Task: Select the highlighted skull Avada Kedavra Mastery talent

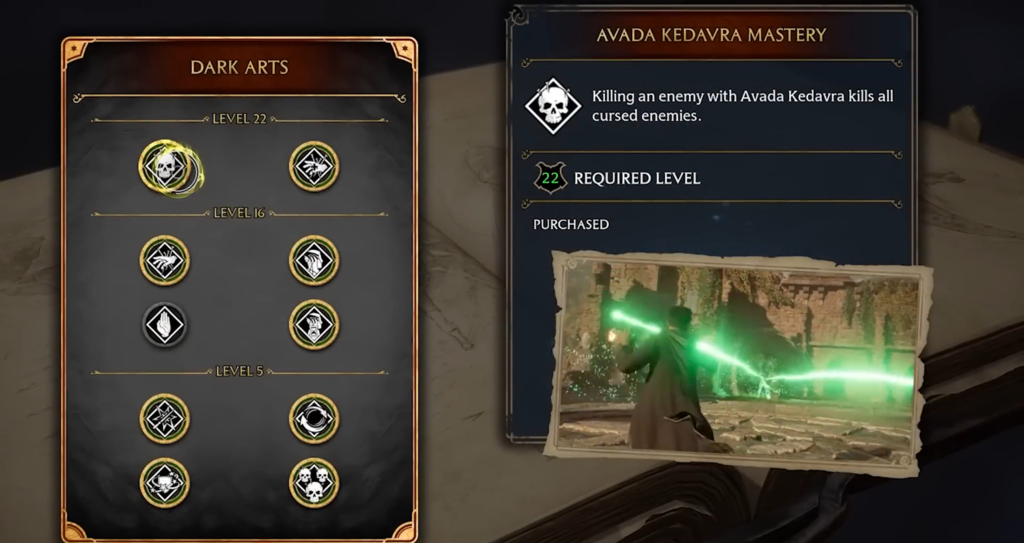Action: (165, 167)
